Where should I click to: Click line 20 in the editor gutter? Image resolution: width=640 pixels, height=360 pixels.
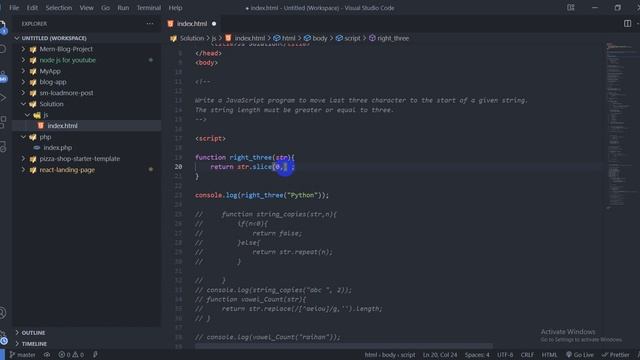tap(178, 167)
